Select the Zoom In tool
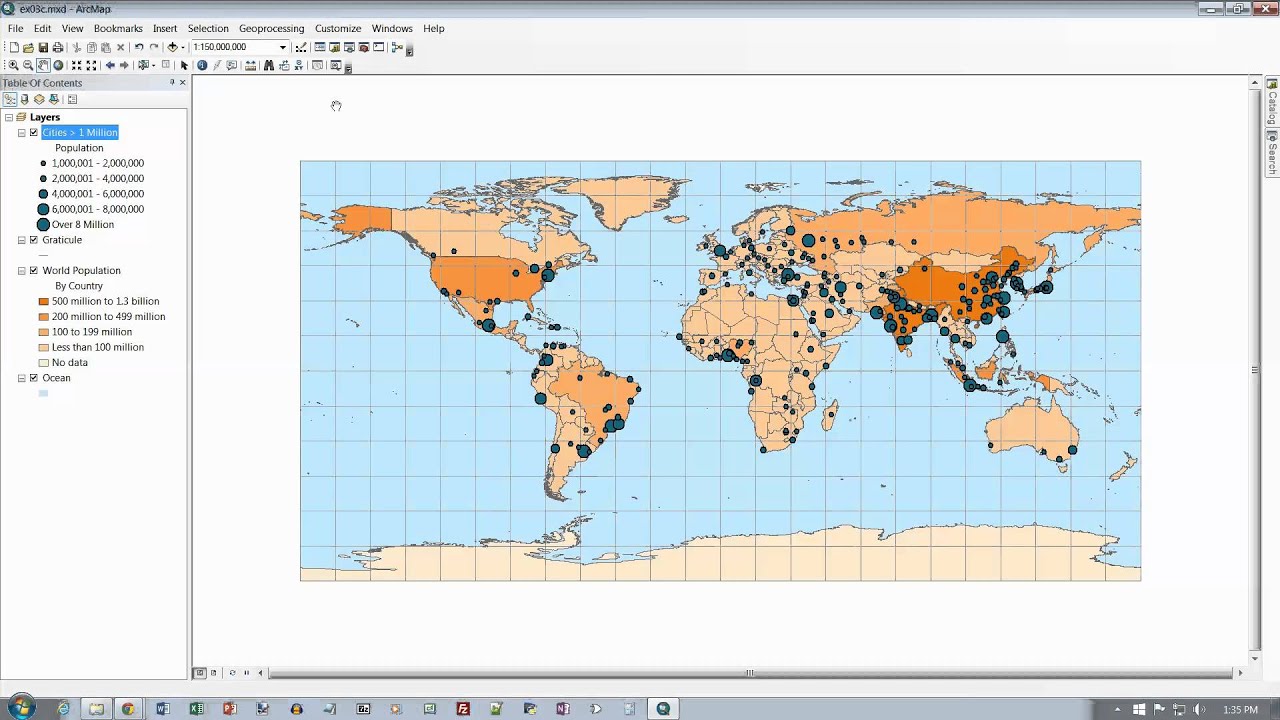The height and width of the screenshot is (720, 1280). (13, 65)
